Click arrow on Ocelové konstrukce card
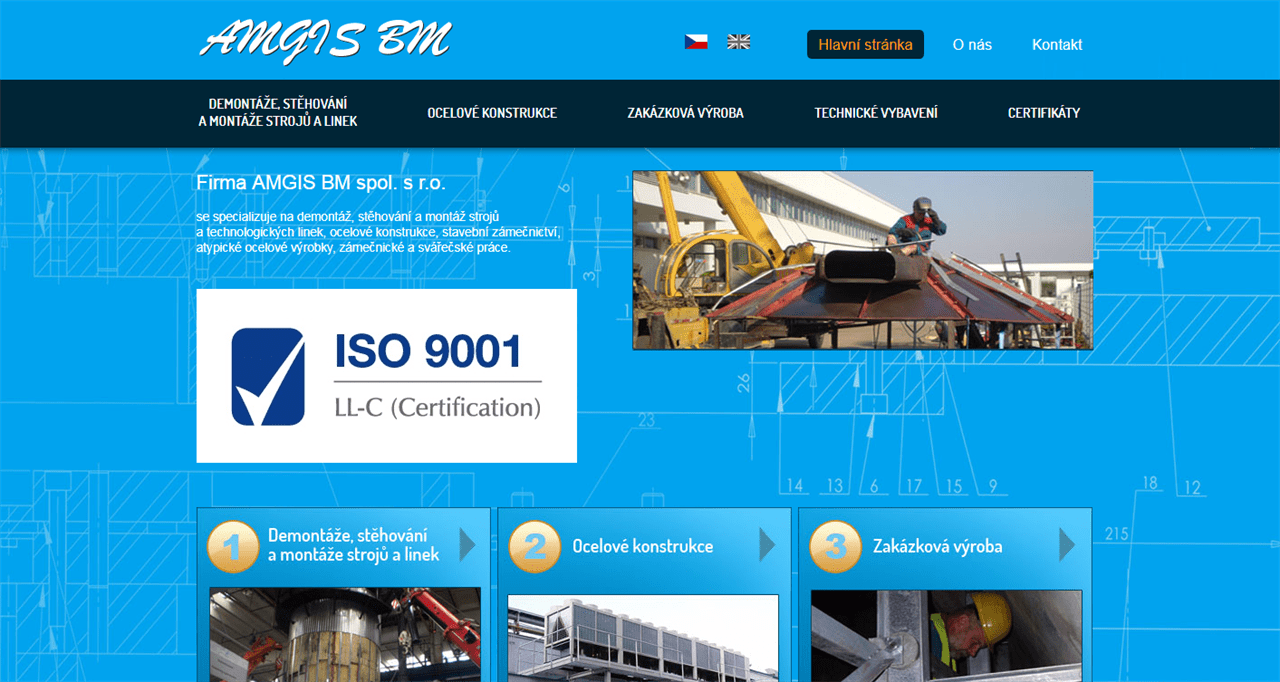Viewport: 1280px width, 682px height. pyautogui.click(x=767, y=545)
